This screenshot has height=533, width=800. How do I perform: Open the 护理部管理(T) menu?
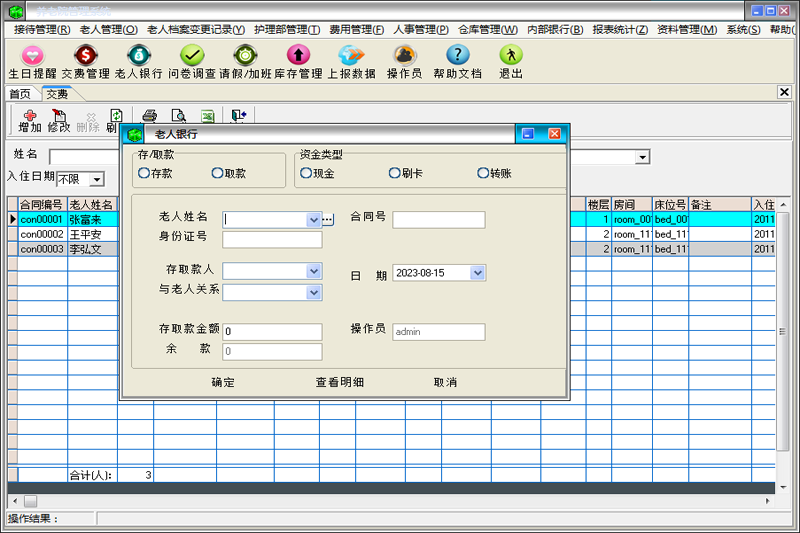[x=287, y=30]
